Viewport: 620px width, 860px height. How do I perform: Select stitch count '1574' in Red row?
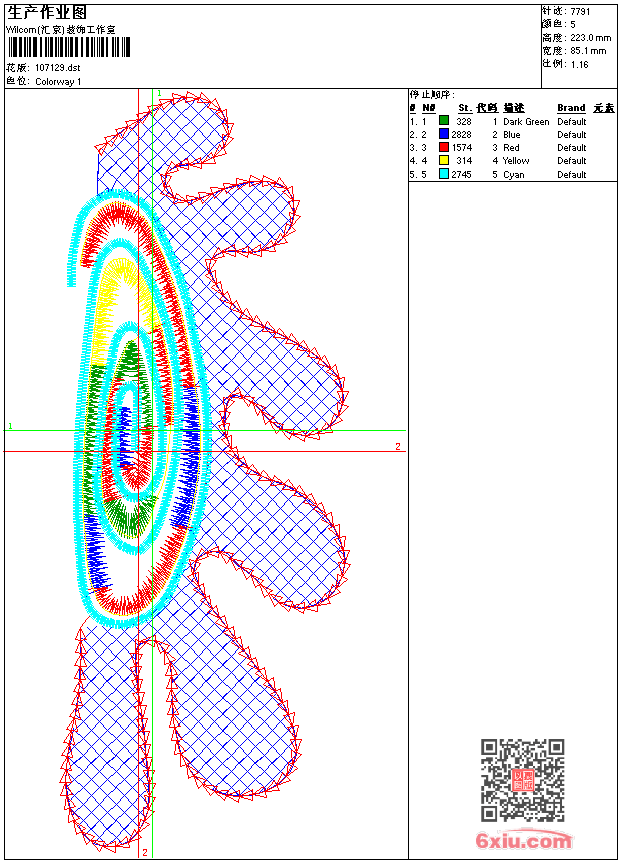462,148
